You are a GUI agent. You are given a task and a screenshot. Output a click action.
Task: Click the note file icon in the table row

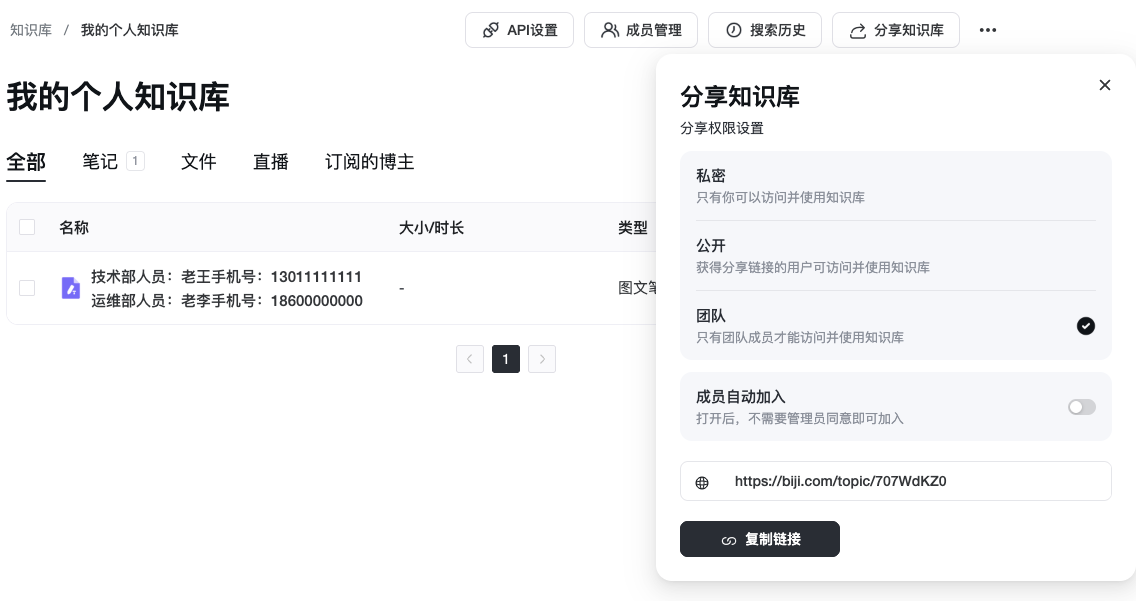coord(71,288)
